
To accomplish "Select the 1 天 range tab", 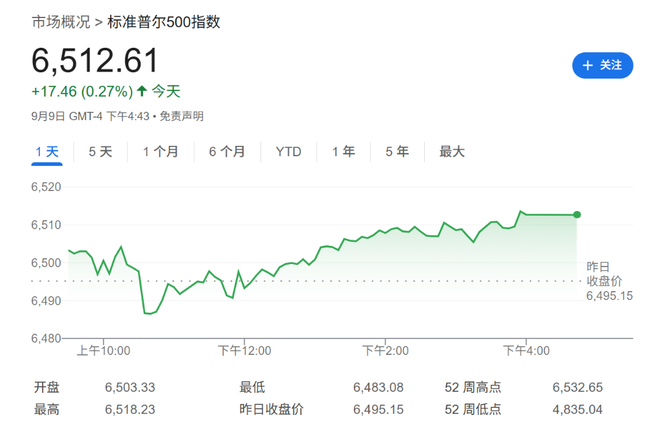I will pos(47,152).
